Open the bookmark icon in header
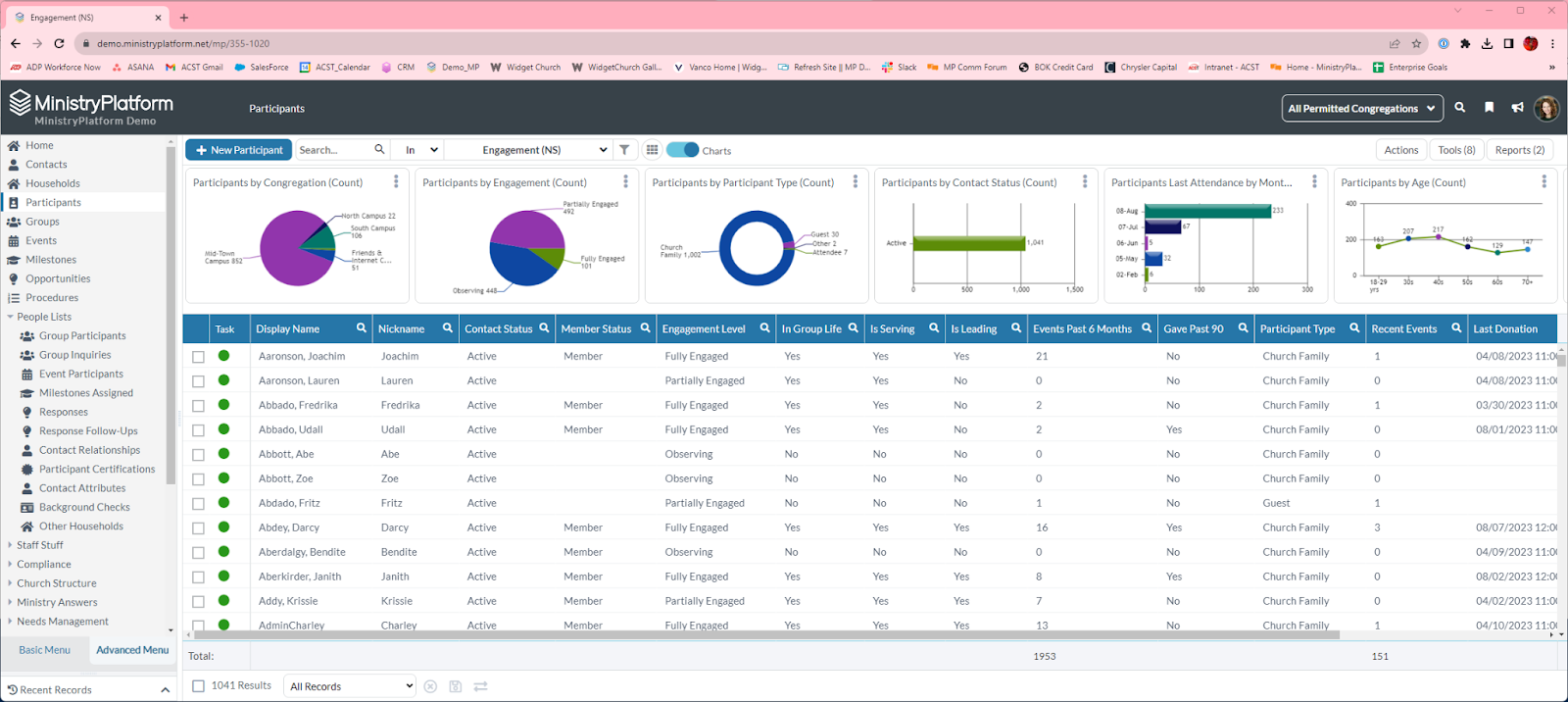The width and height of the screenshot is (1568, 702). [x=1489, y=108]
